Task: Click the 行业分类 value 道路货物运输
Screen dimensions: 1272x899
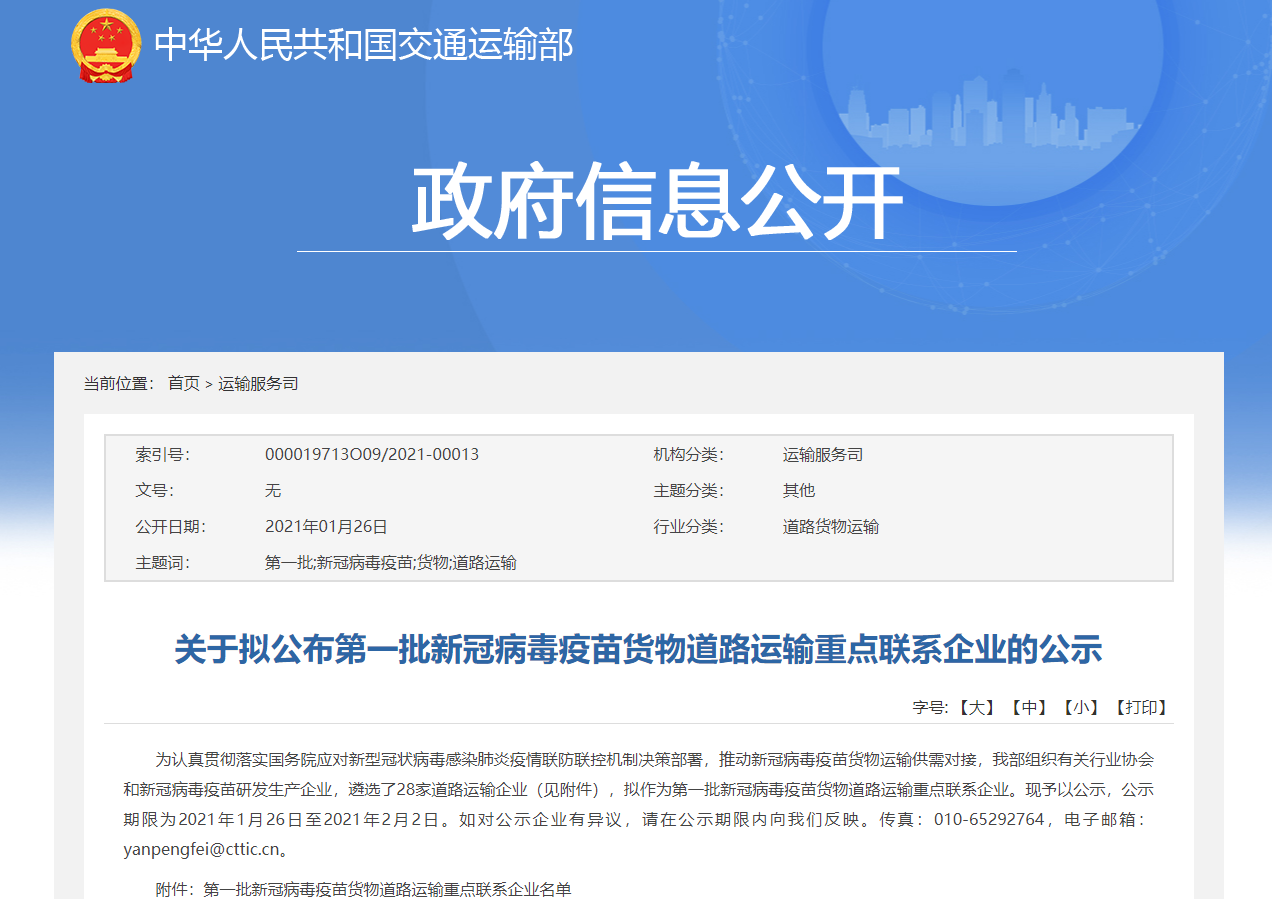Action: point(830,526)
